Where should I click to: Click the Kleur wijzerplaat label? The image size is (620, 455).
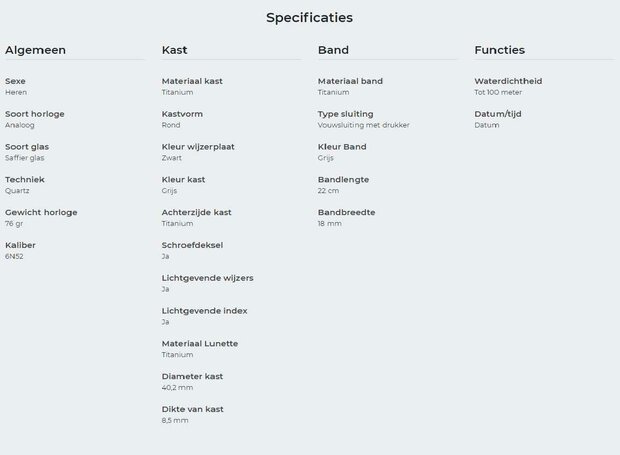(x=198, y=147)
